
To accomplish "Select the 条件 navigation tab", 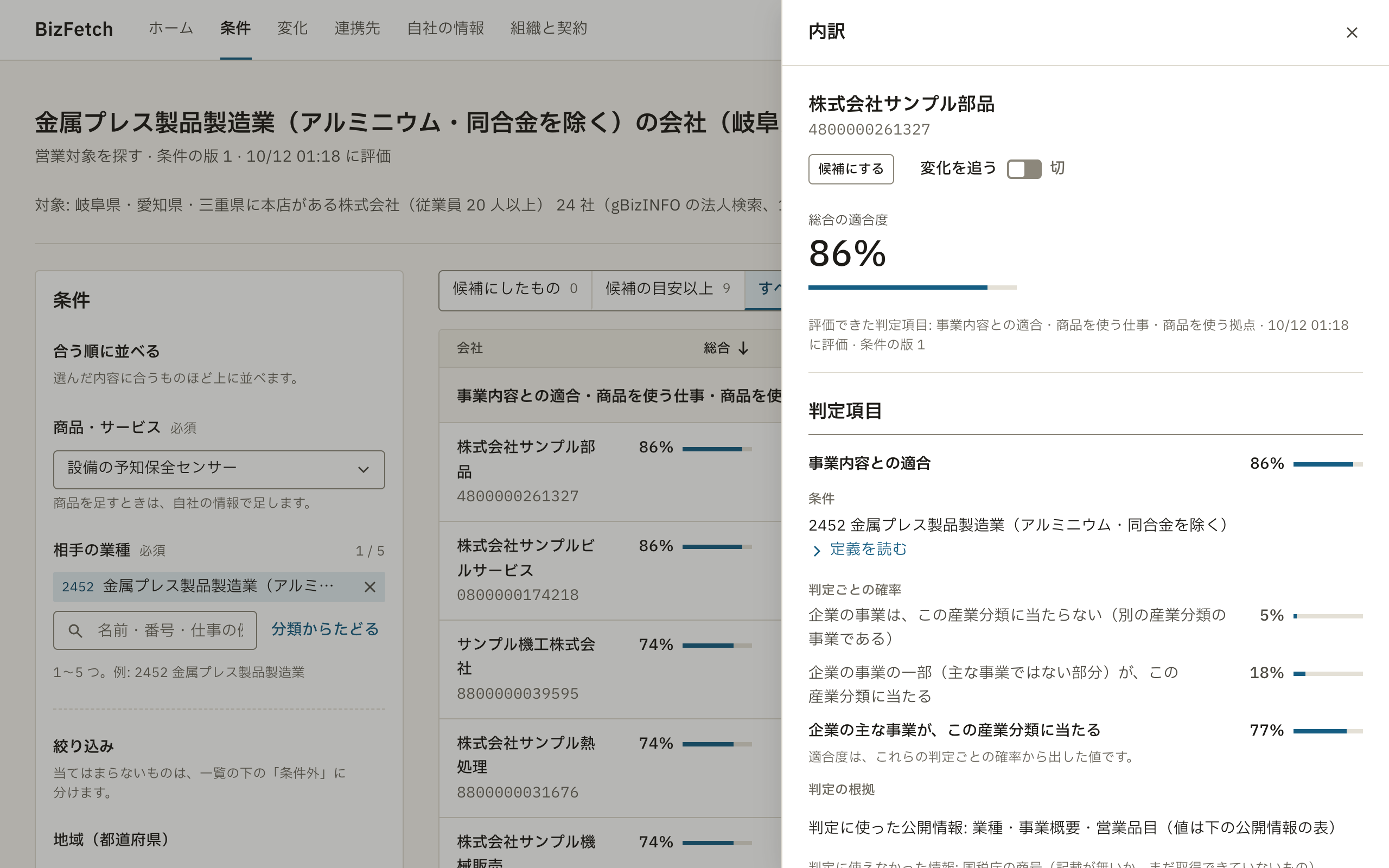I will pyautogui.click(x=235, y=28).
